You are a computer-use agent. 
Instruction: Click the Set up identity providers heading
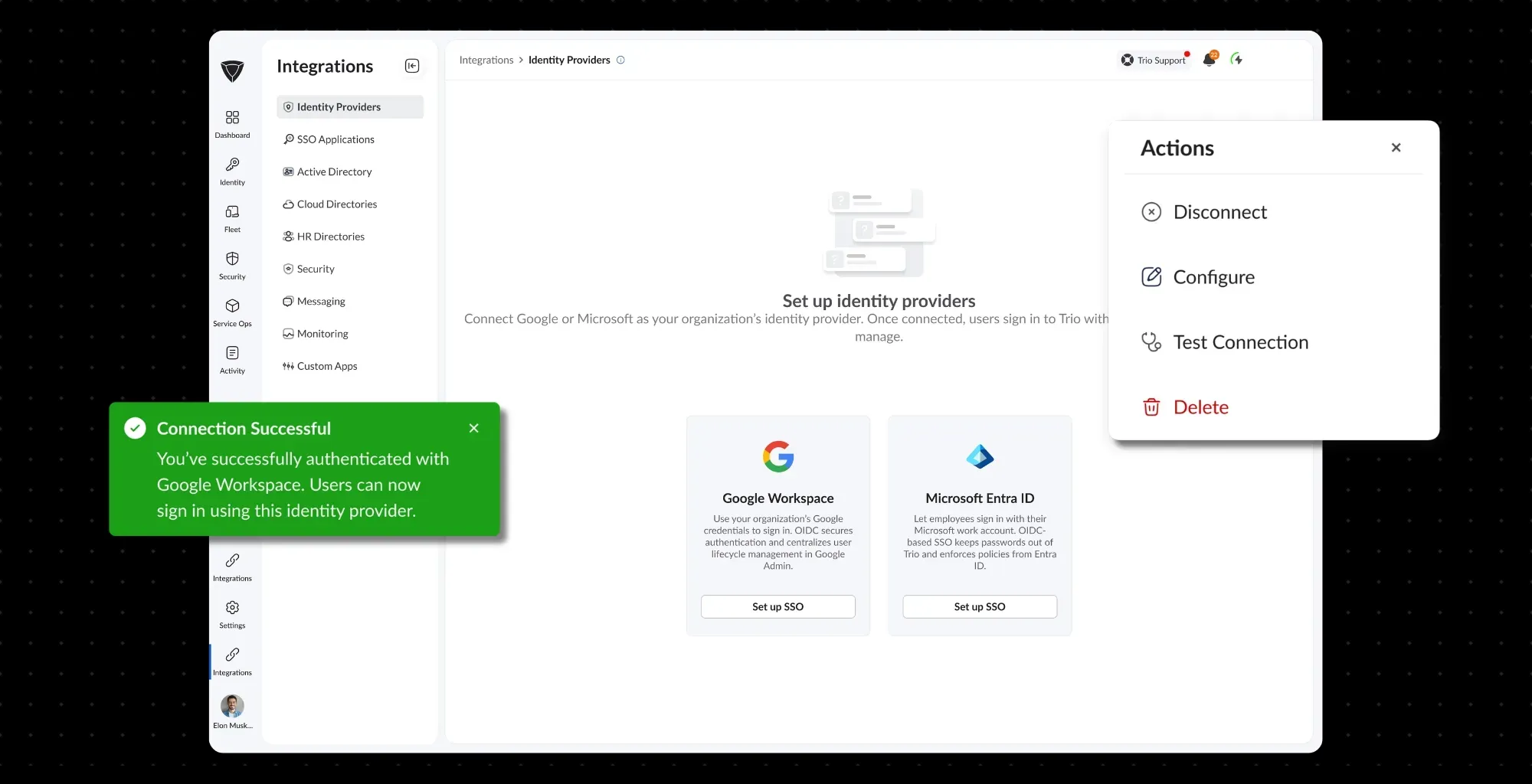click(879, 301)
